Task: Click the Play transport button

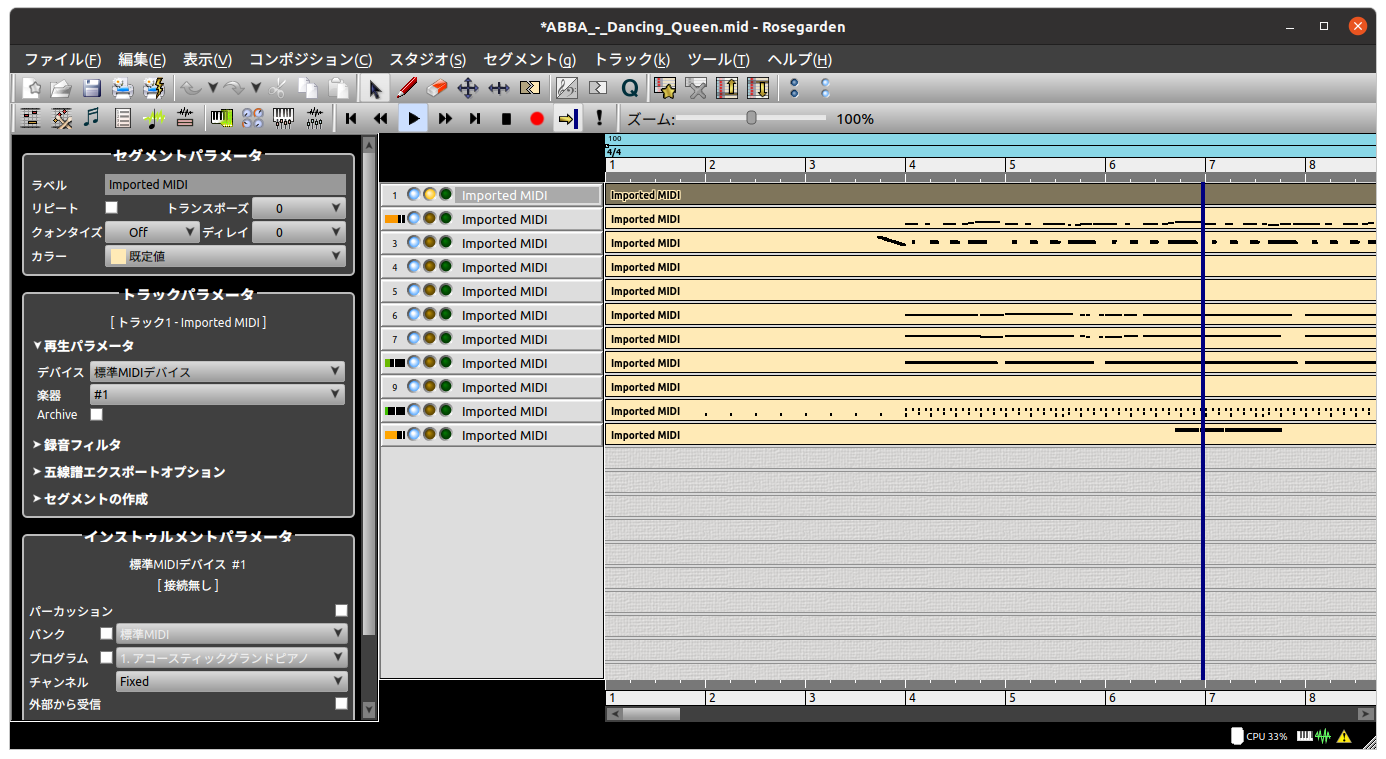Action: pyautogui.click(x=413, y=118)
